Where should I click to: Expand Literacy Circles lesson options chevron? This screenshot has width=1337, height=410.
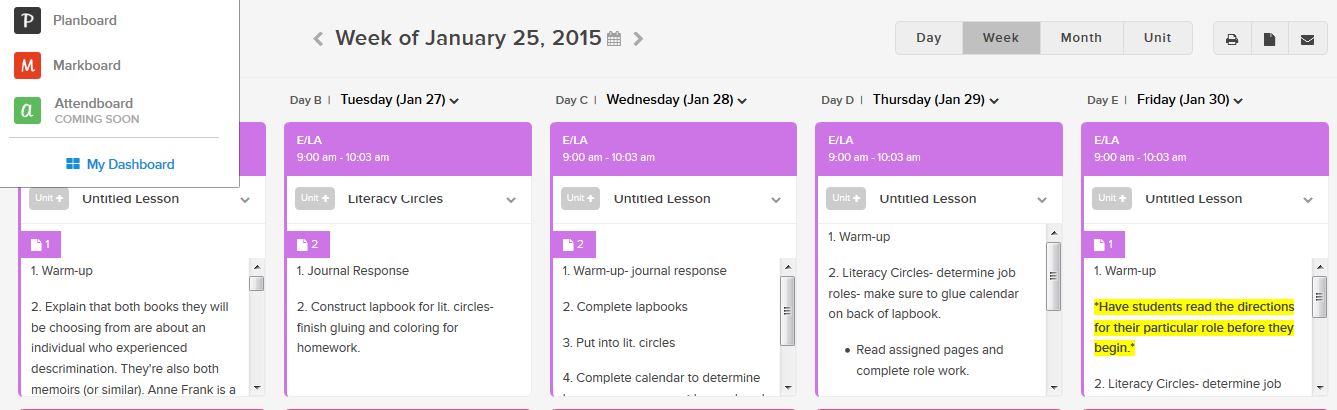click(x=511, y=200)
